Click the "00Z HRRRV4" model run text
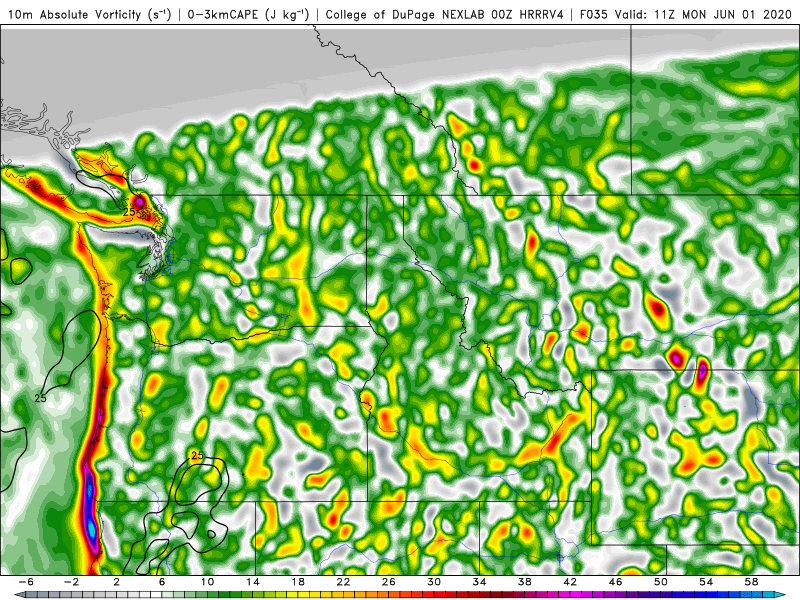Viewport: 800px width, 600px height. [x=528, y=14]
